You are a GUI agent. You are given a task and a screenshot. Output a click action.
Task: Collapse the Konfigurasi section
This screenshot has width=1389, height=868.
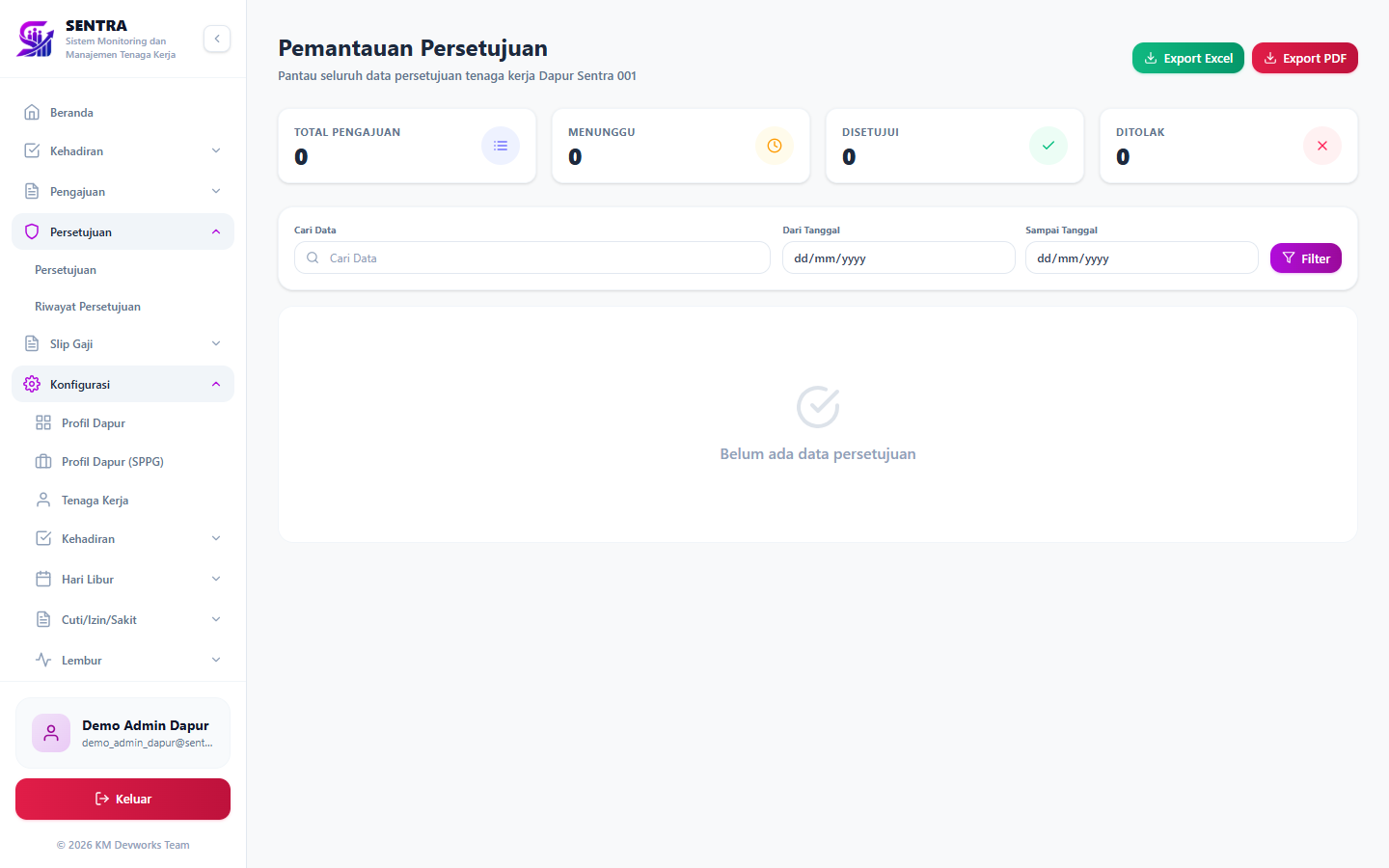tap(123, 384)
